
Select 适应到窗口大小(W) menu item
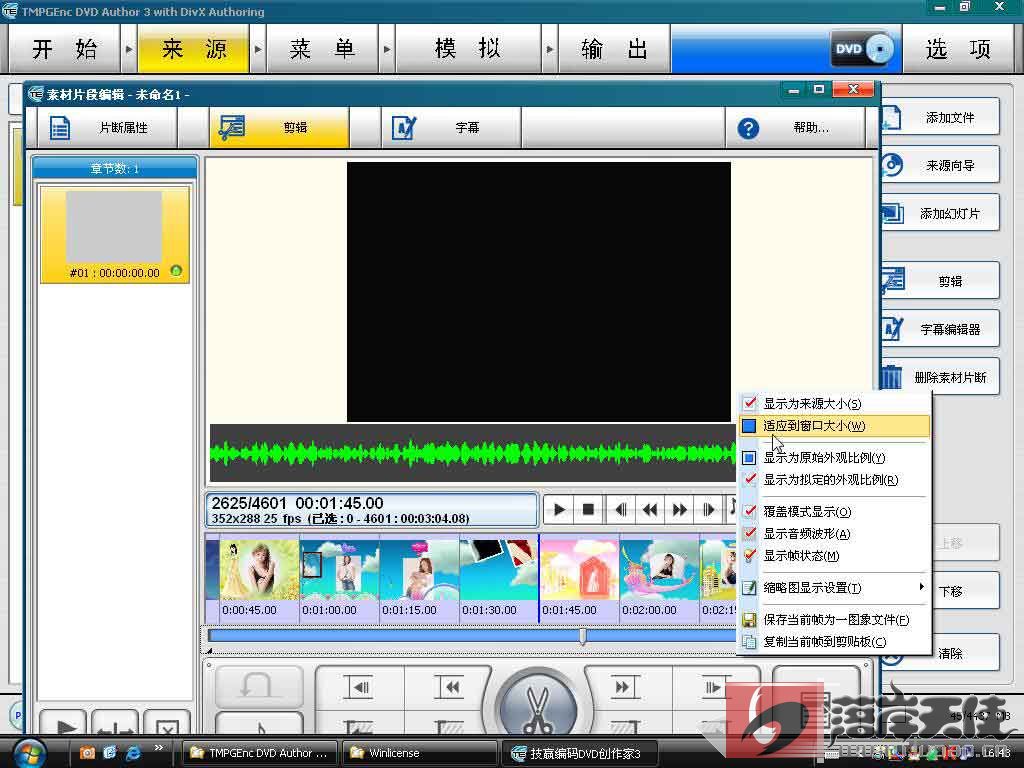click(x=835, y=426)
